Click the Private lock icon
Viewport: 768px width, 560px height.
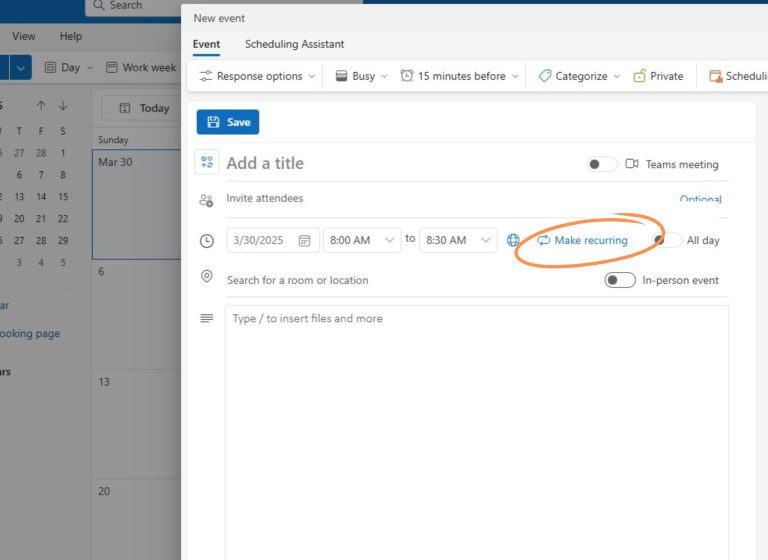point(639,76)
